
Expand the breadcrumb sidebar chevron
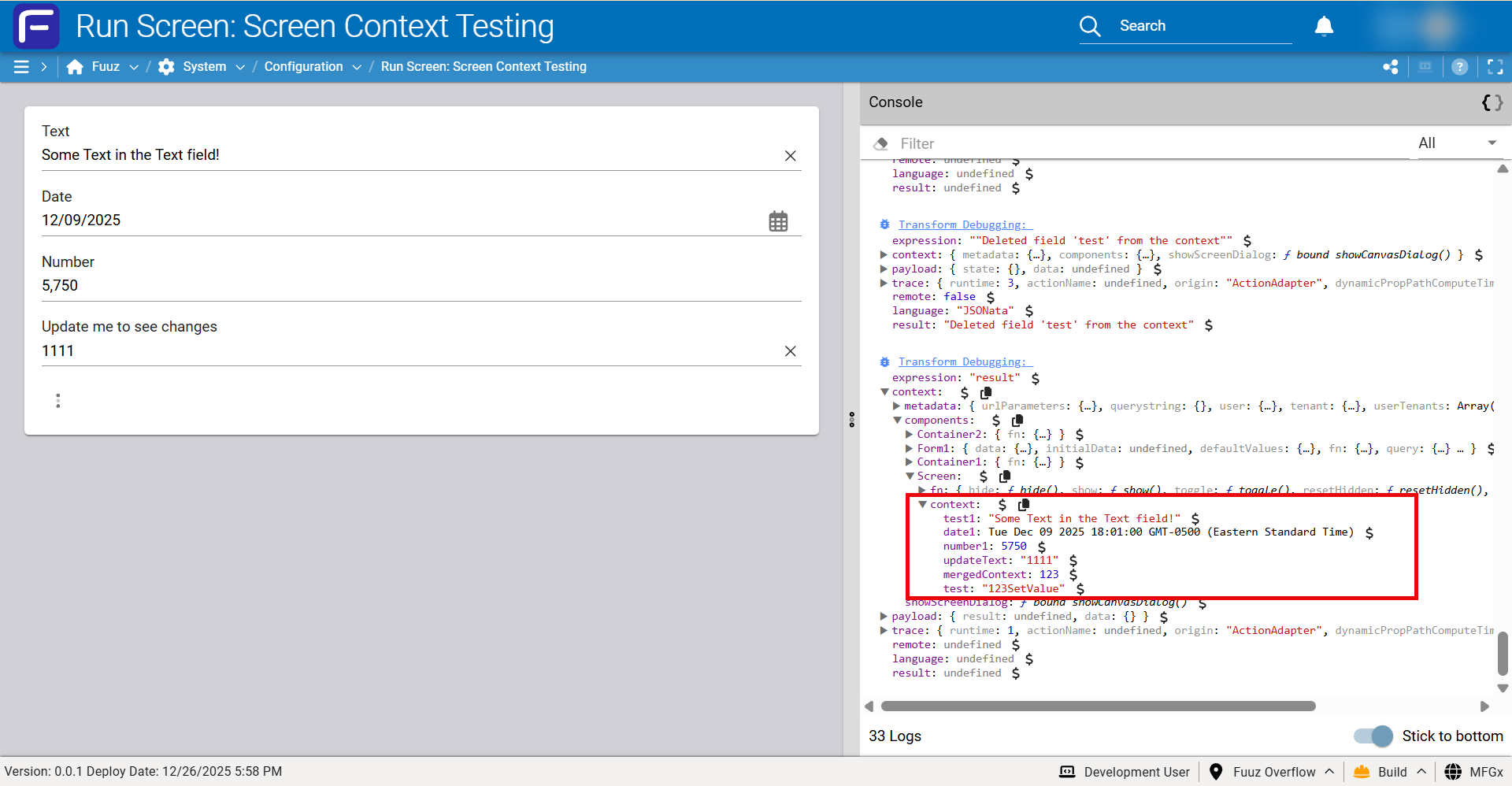pos(44,67)
